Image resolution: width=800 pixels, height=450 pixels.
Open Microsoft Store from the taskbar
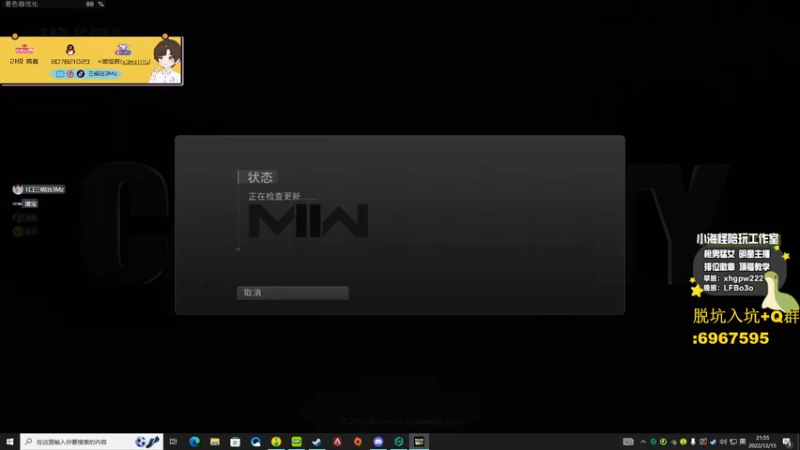235,441
